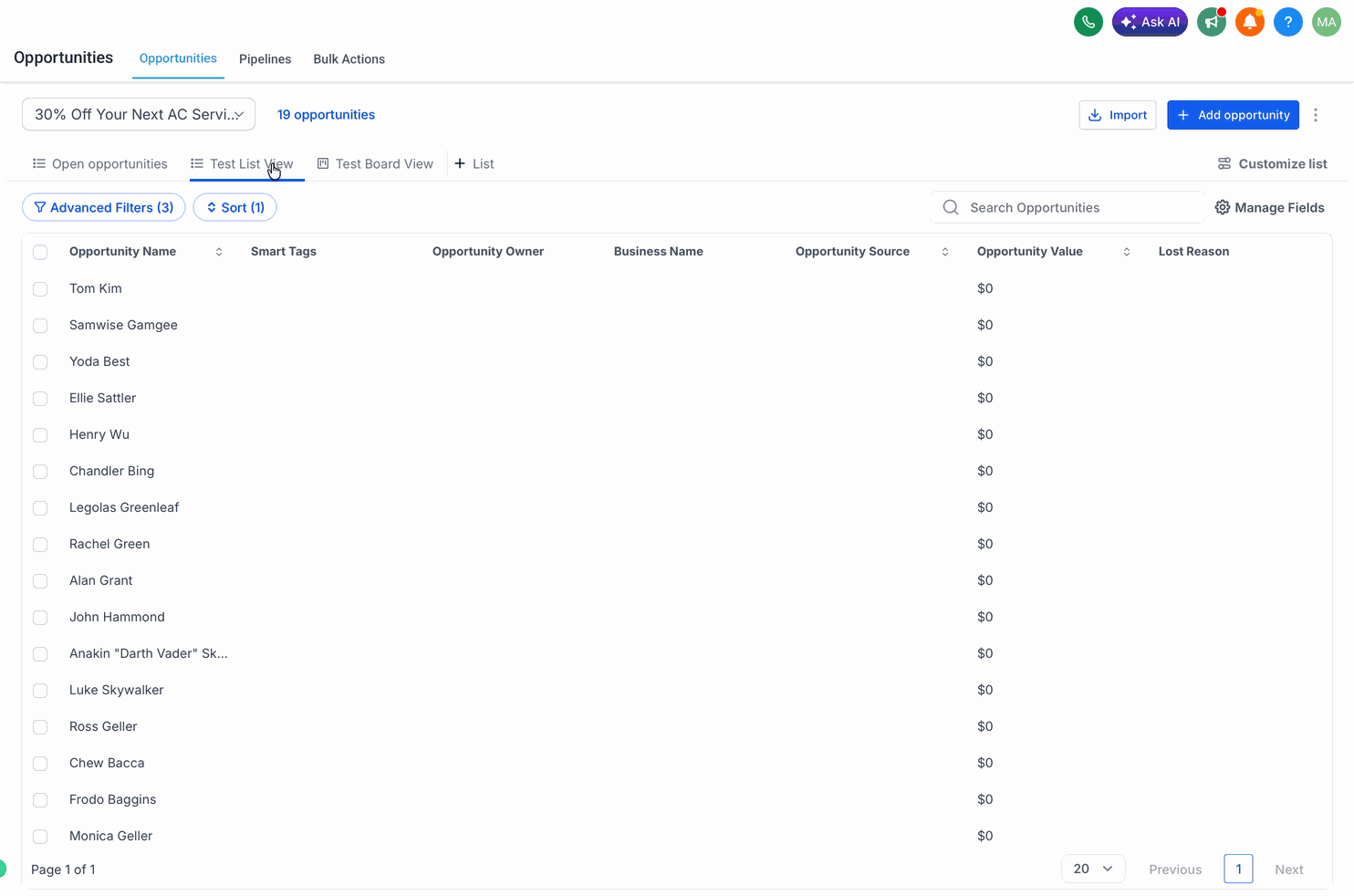Click in the Search Opportunities field
1354x896 pixels.
click(1068, 208)
